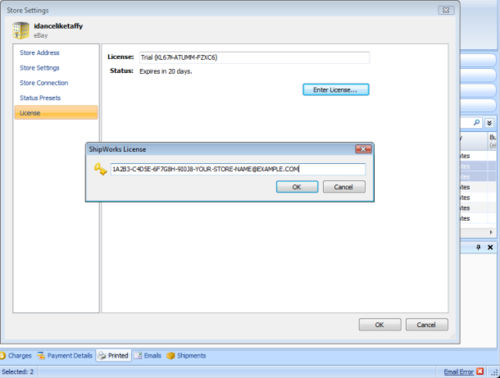Click the license key input in ShipWorks License dialog
The height and width of the screenshot is (378, 500).
click(238, 169)
